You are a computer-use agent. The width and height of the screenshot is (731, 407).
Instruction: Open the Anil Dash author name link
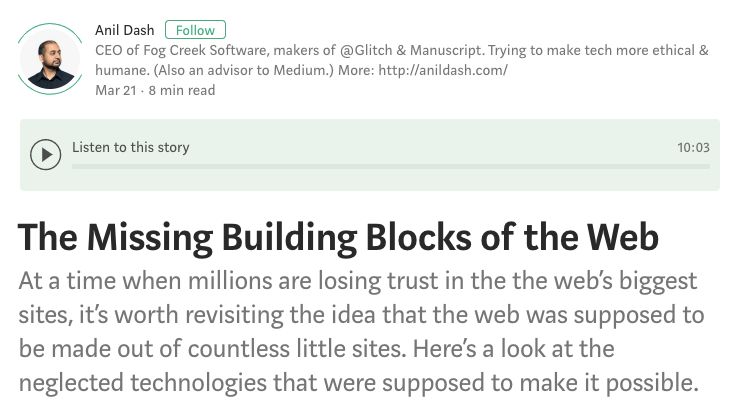(125, 30)
